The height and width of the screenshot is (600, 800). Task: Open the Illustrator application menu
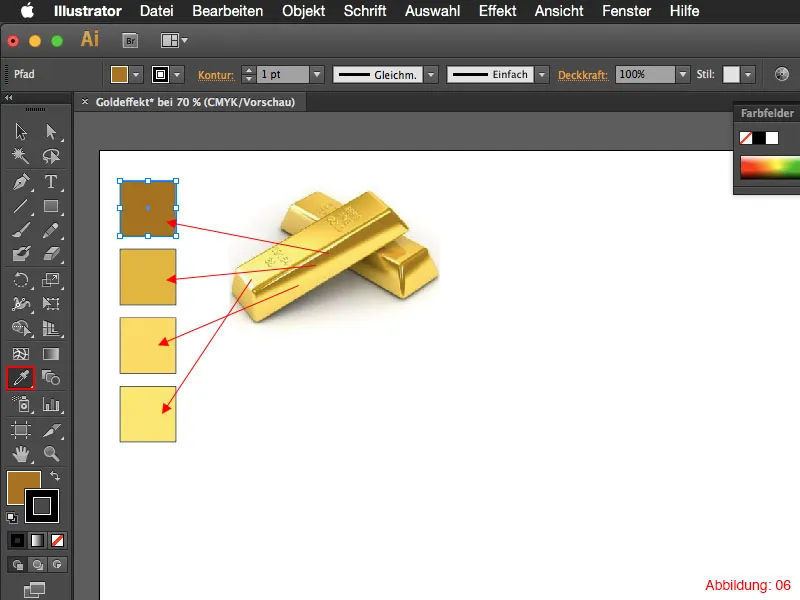[88, 11]
